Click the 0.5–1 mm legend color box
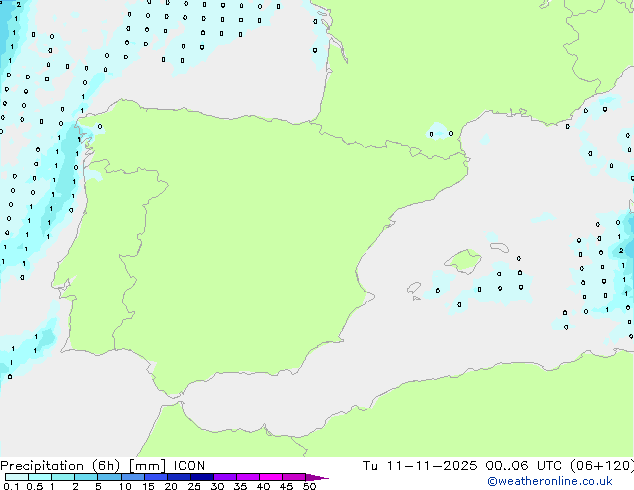This screenshot has height=490, width=634. click(x=40, y=477)
